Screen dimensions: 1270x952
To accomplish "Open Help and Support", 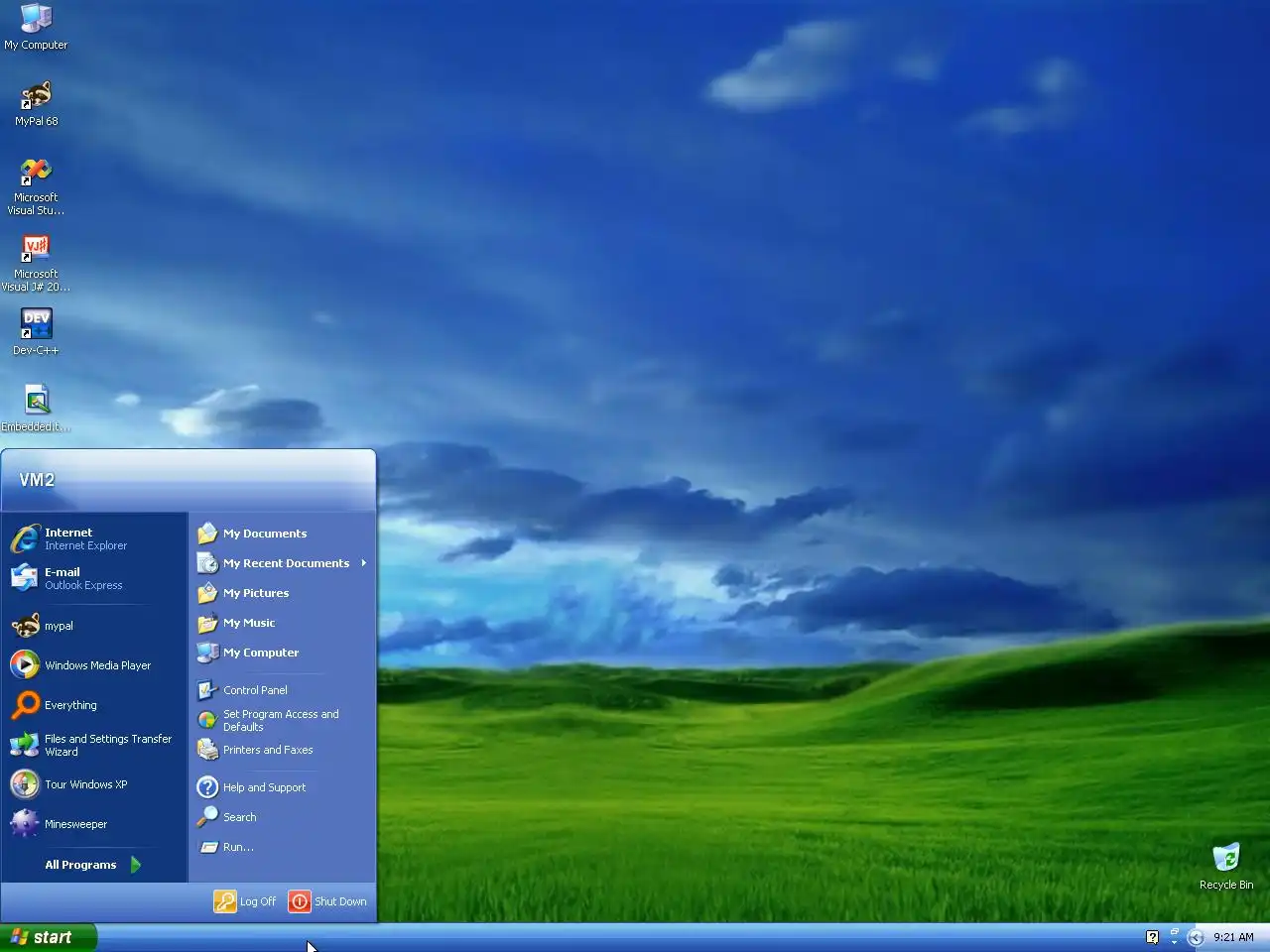I will 283,787.
